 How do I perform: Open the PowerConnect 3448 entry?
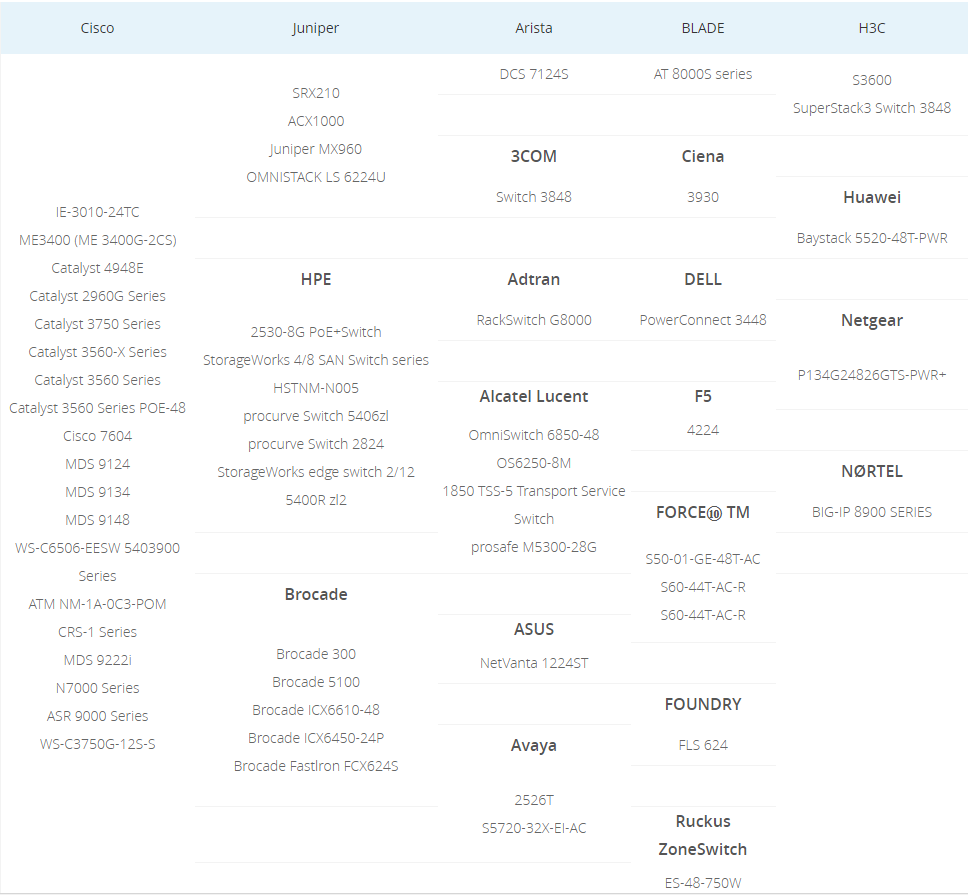point(702,320)
